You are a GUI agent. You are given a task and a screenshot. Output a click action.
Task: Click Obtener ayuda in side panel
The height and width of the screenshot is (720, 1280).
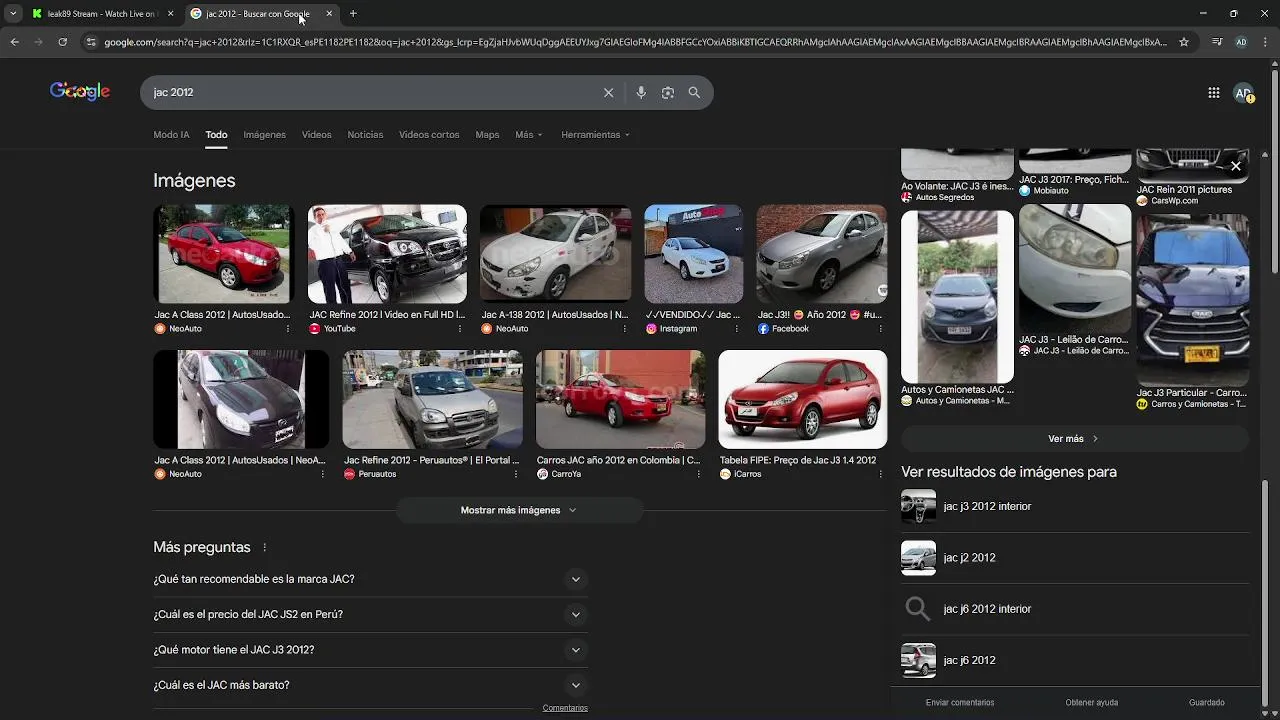coord(1092,703)
